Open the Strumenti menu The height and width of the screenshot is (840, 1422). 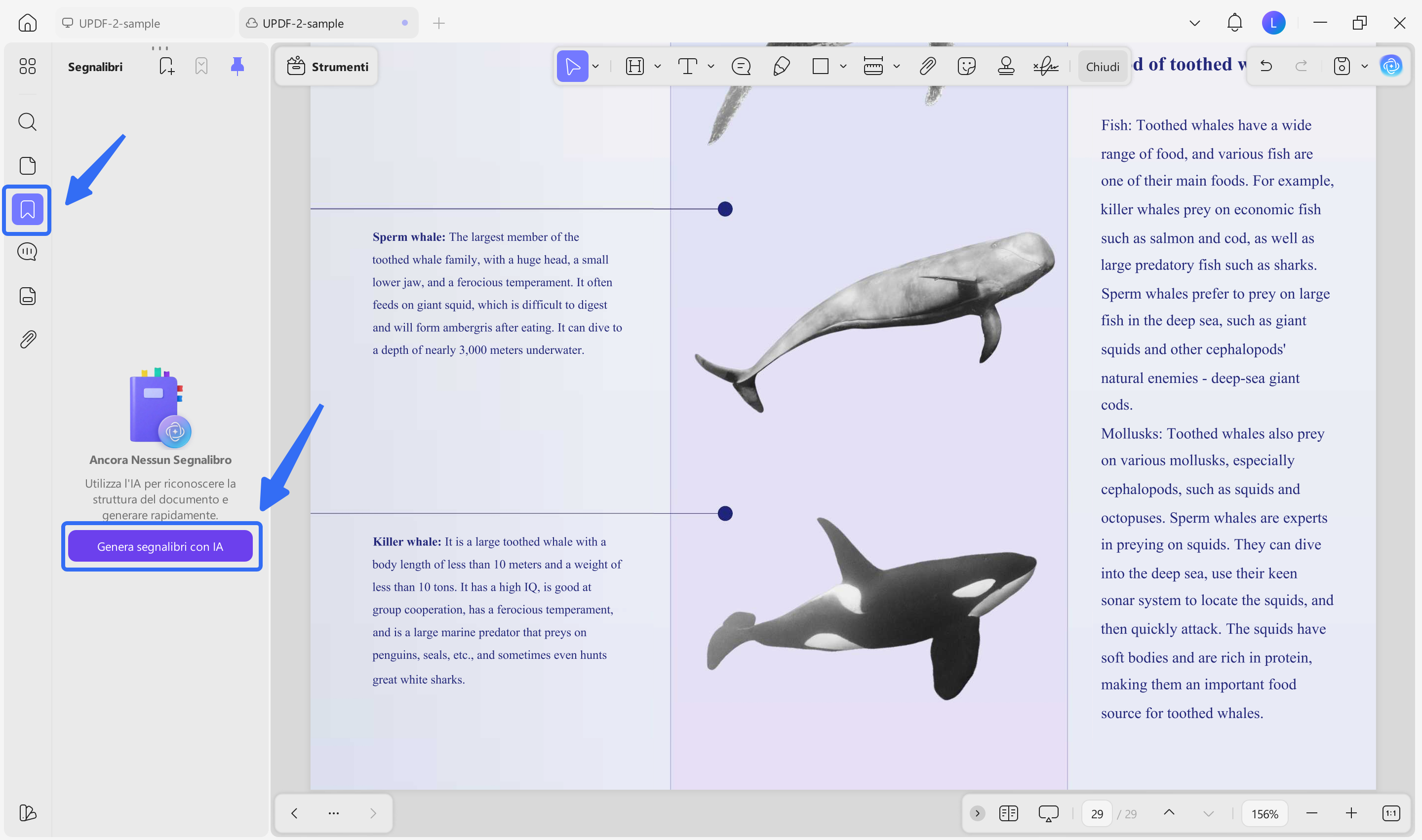327,66
